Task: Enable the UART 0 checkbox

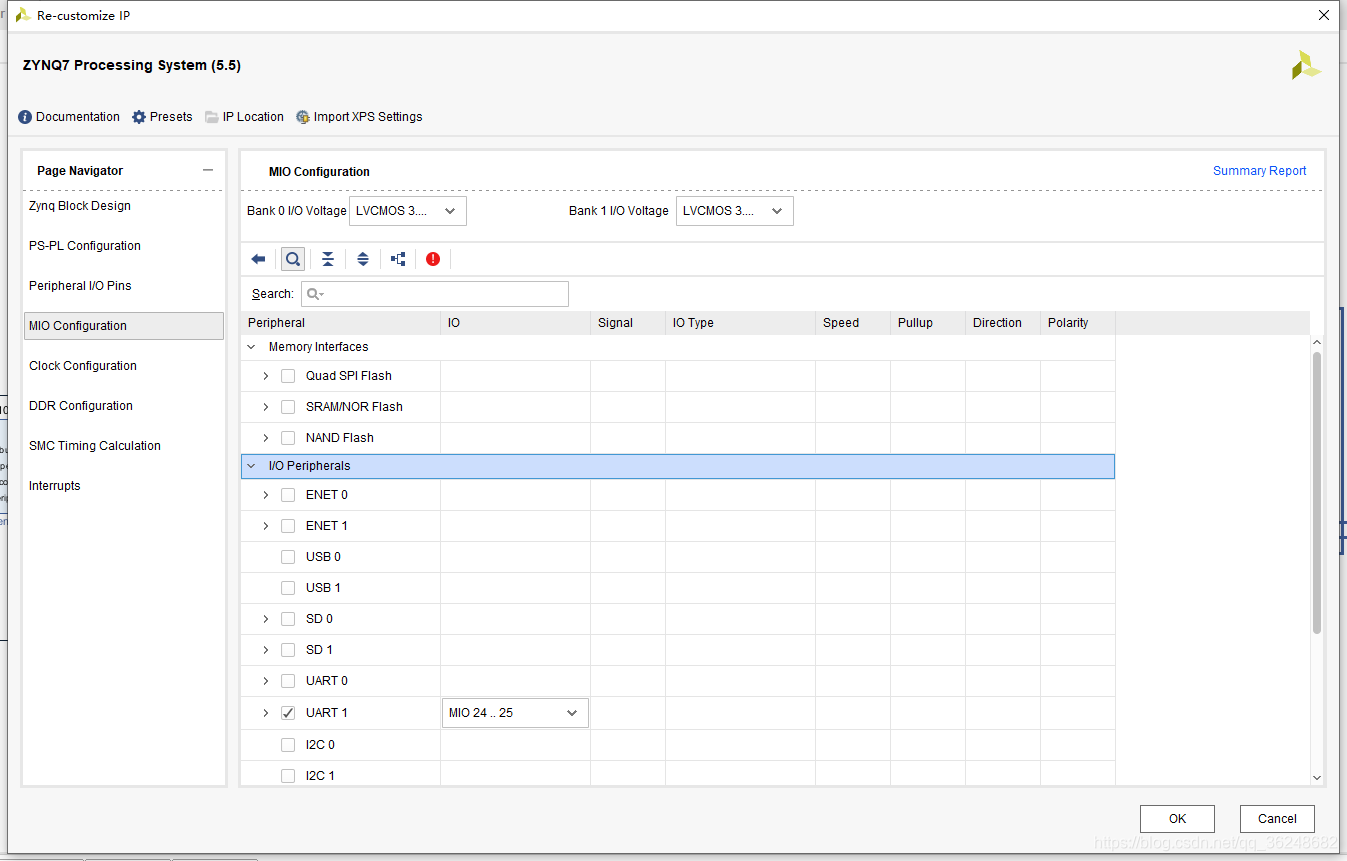Action: 288,681
